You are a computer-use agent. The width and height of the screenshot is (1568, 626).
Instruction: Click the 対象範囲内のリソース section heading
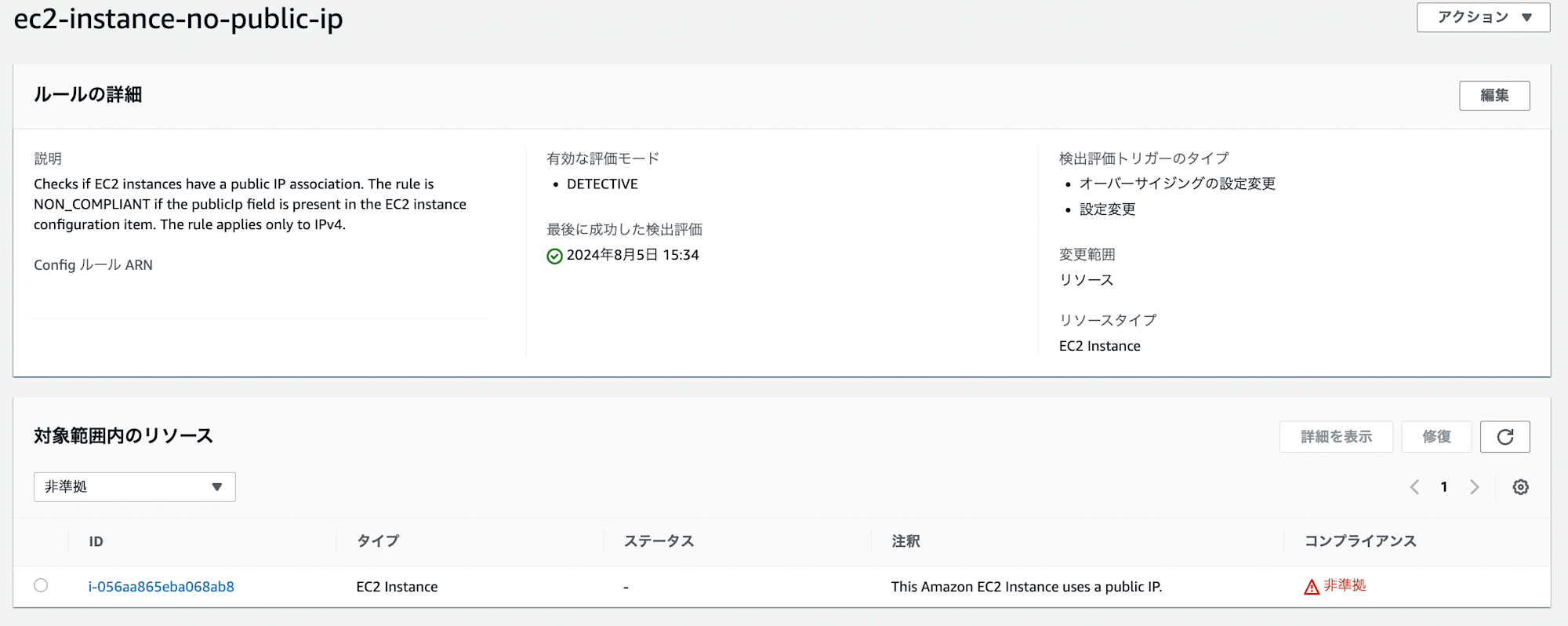point(123,436)
